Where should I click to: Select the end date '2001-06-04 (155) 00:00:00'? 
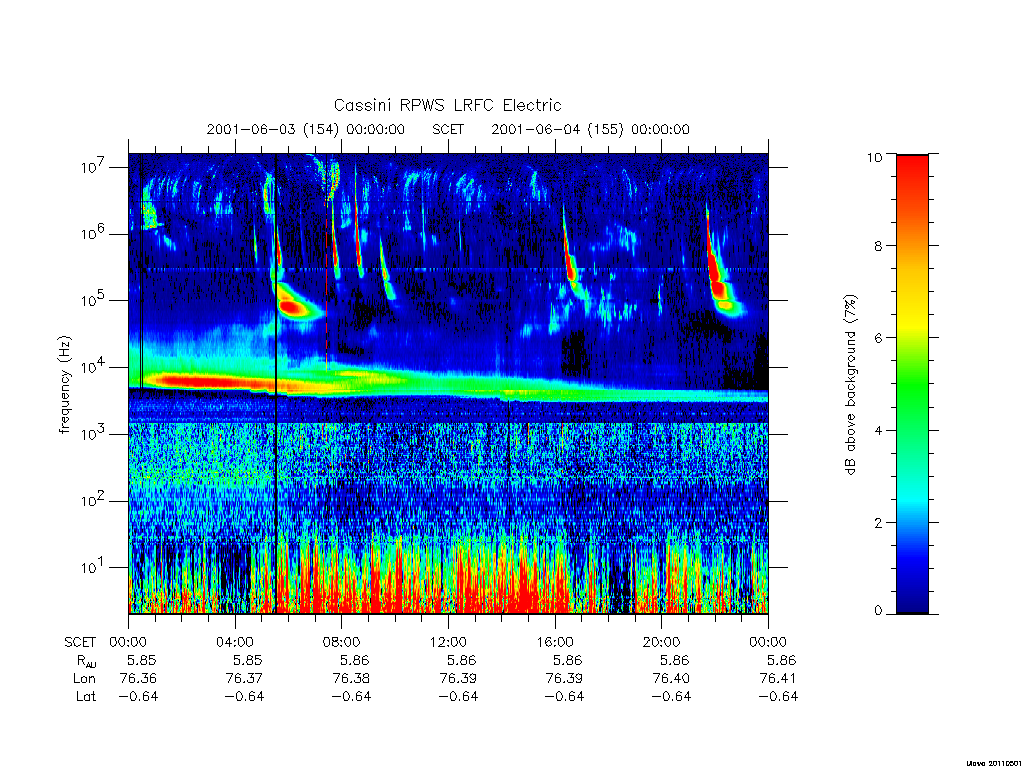click(590, 129)
